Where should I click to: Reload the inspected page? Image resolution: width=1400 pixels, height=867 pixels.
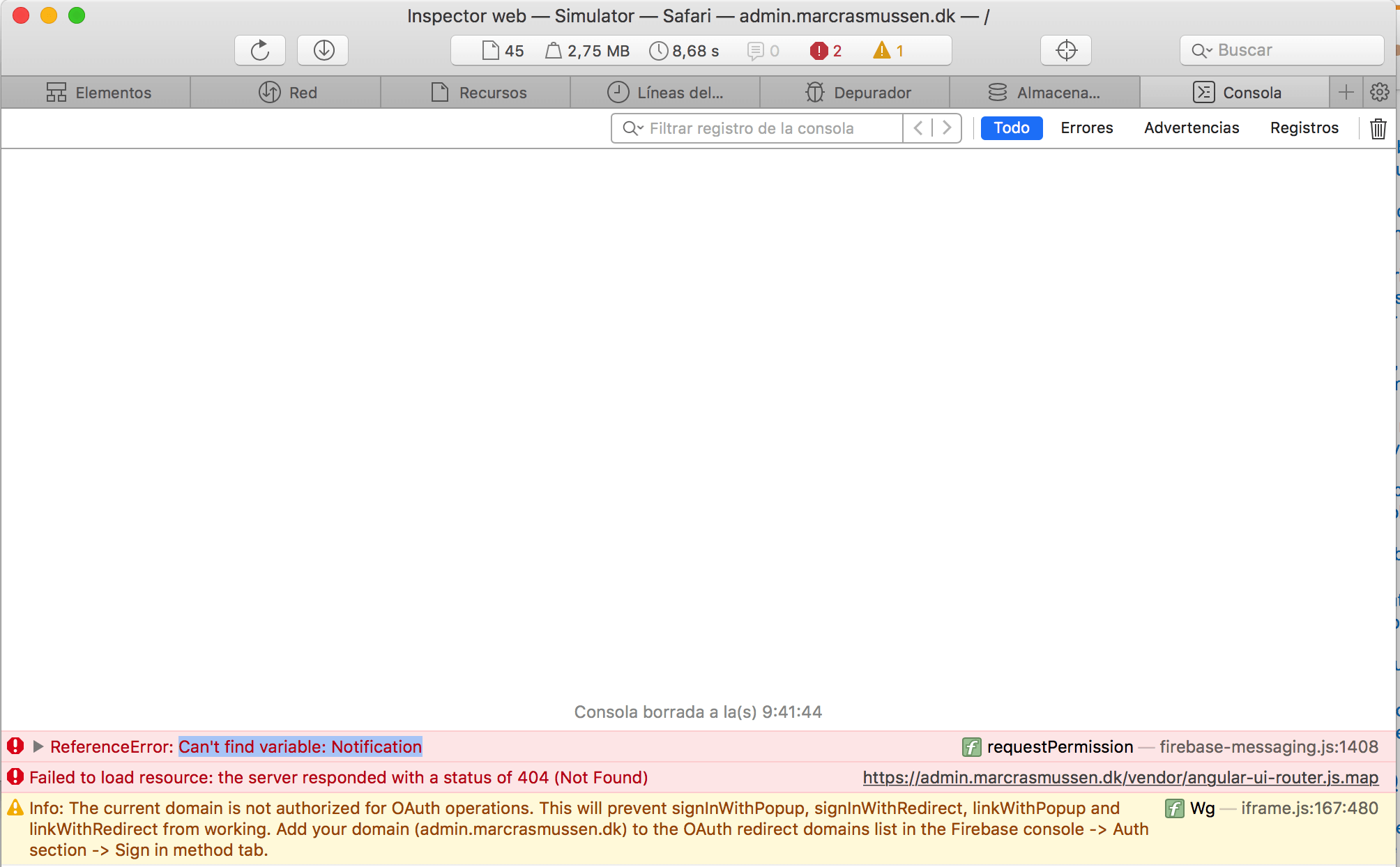[260, 50]
